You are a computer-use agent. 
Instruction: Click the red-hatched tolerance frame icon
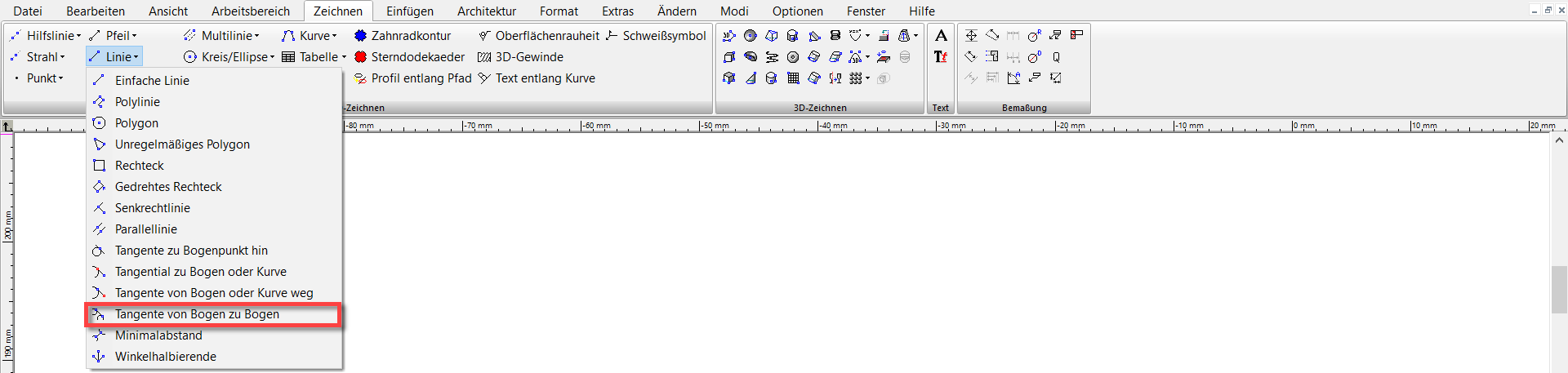[1076, 35]
